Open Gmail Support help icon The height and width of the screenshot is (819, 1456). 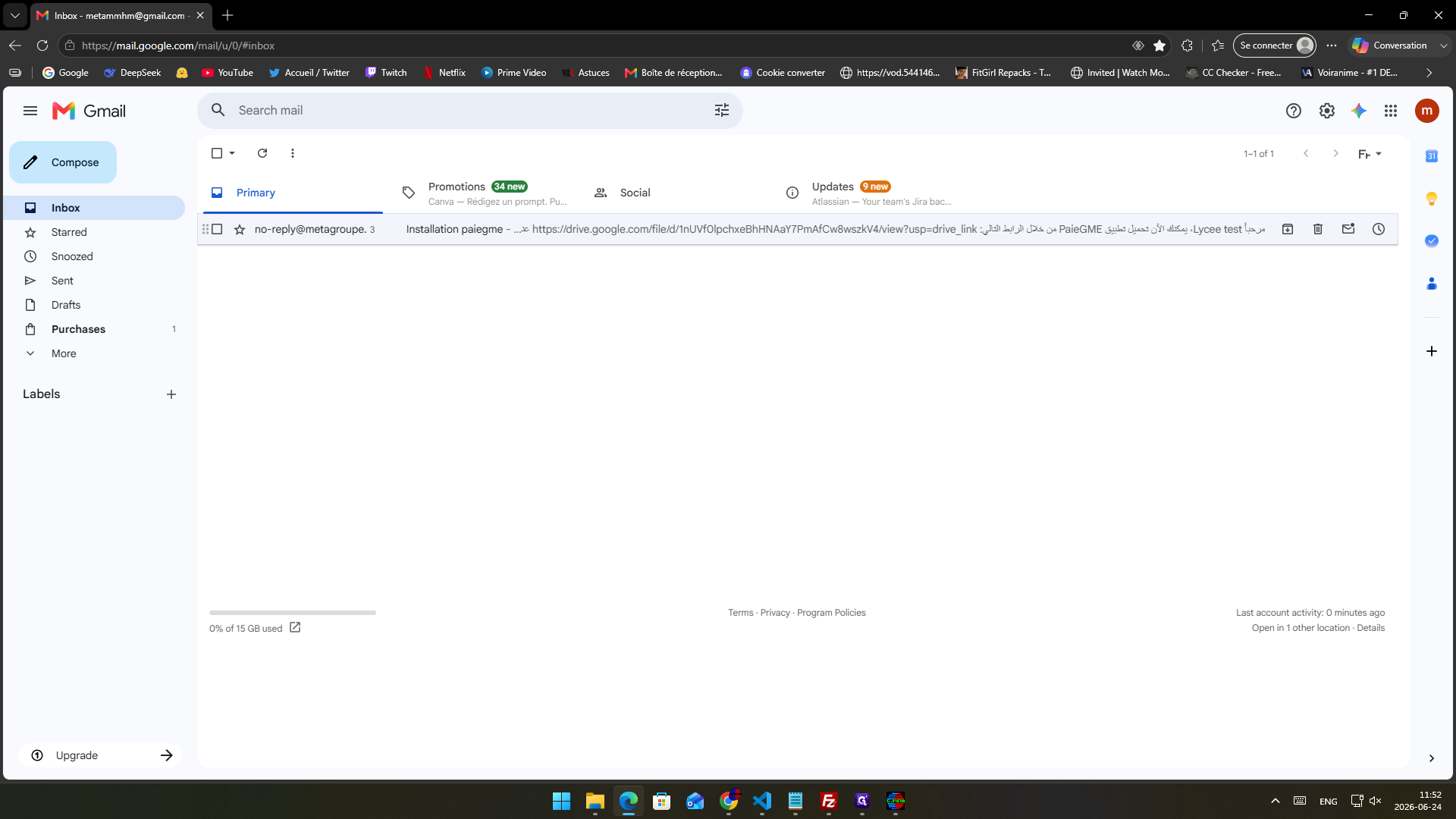(x=1294, y=111)
